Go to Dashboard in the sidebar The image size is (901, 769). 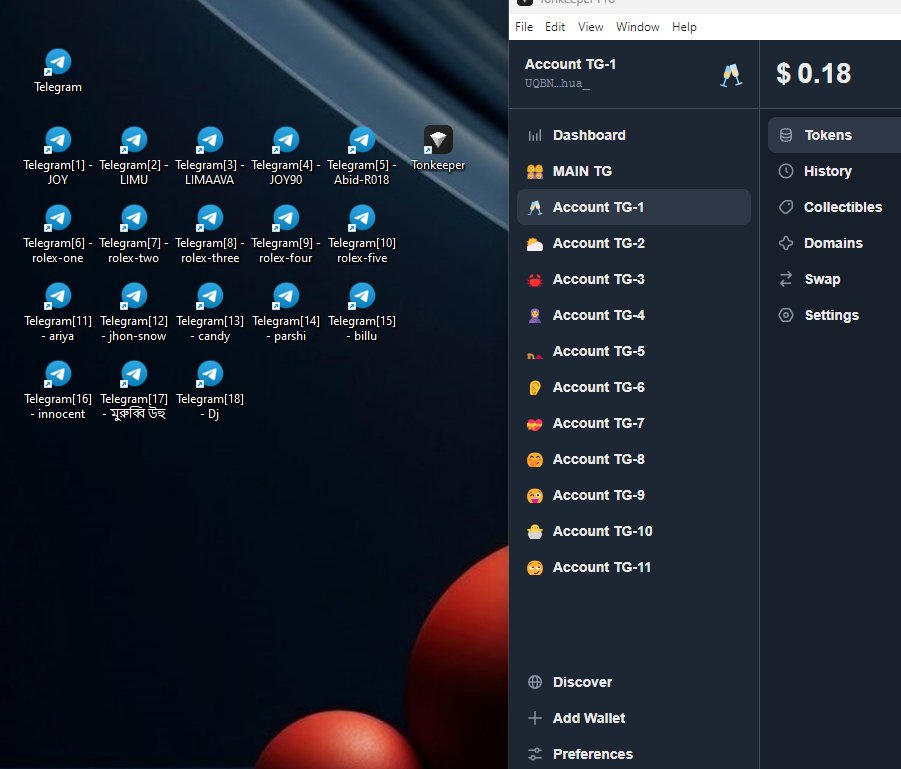pos(634,135)
